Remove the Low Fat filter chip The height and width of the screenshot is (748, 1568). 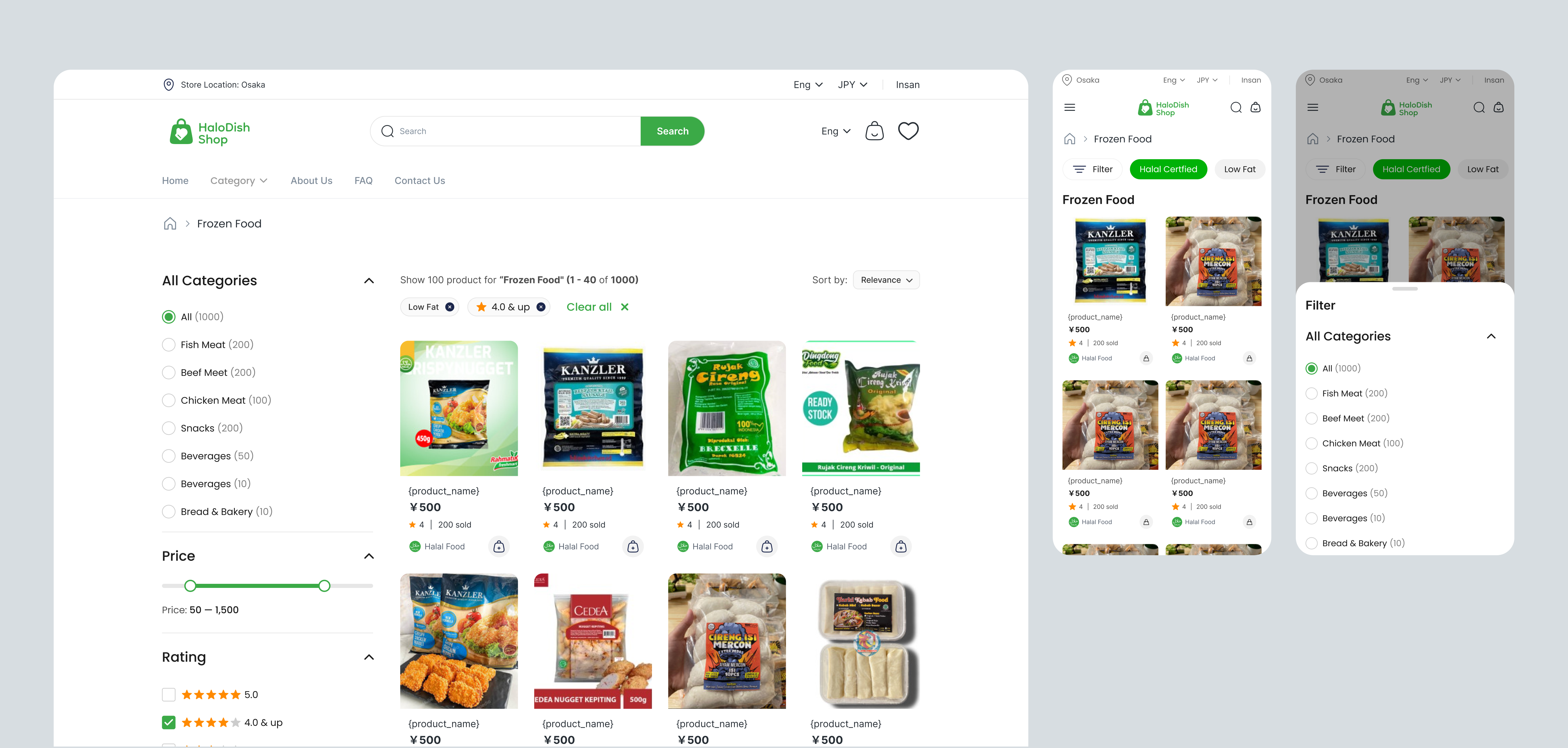[449, 307]
